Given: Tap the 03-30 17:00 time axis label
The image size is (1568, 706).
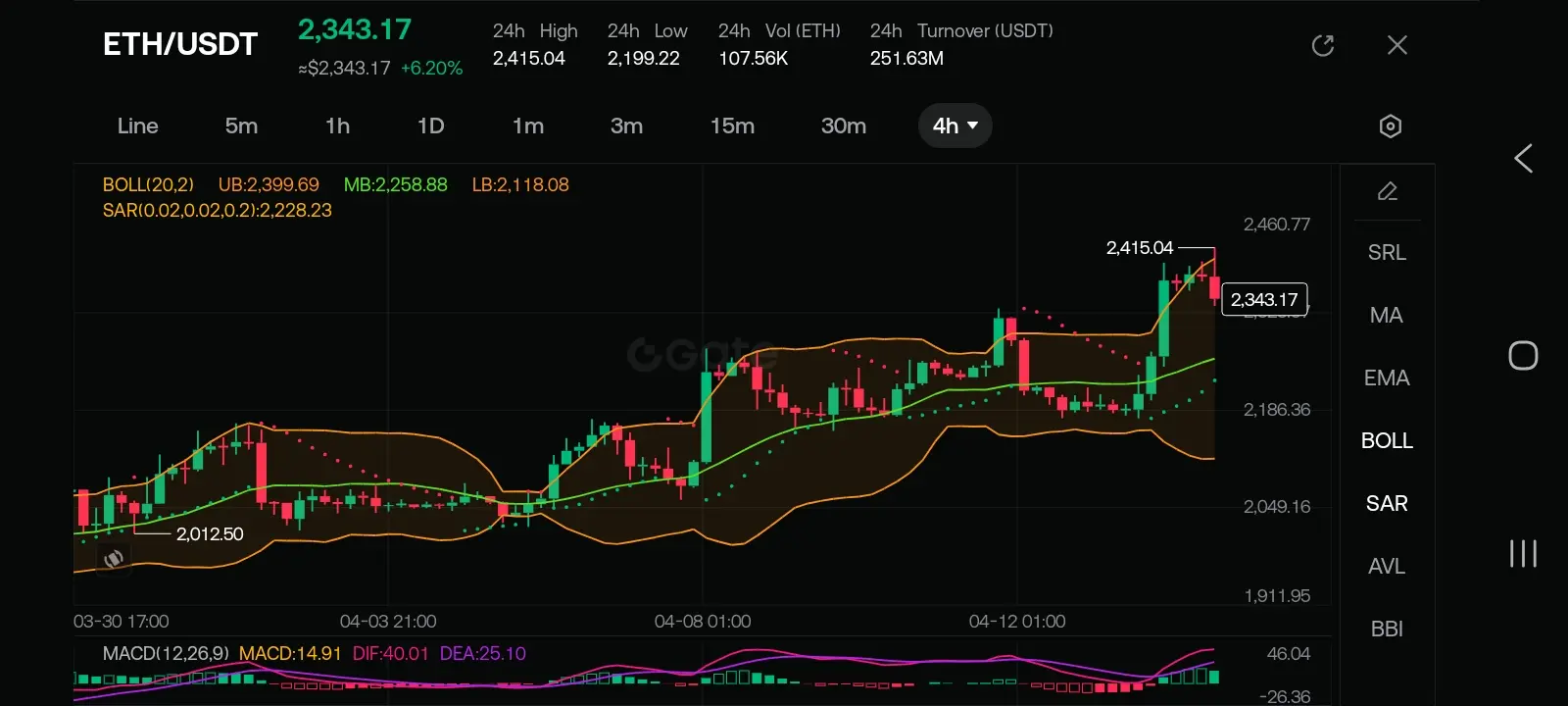Looking at the screenshot, I should (x=122, y=622).
